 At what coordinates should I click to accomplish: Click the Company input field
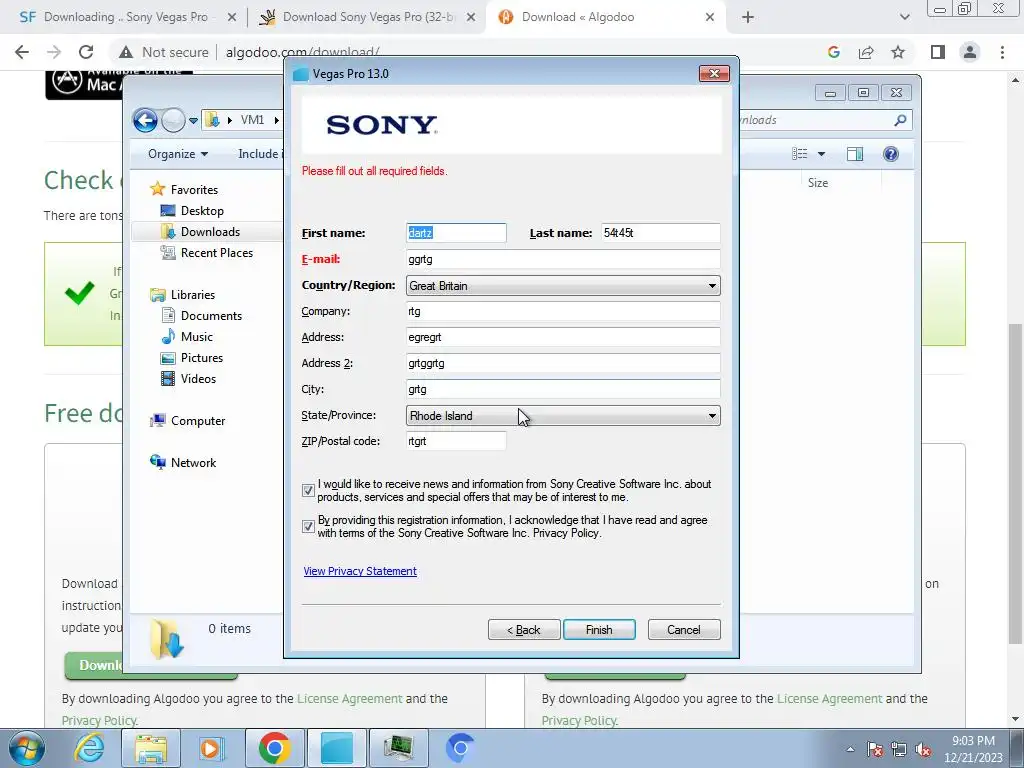pyautogui.click(x=563, y=311)
